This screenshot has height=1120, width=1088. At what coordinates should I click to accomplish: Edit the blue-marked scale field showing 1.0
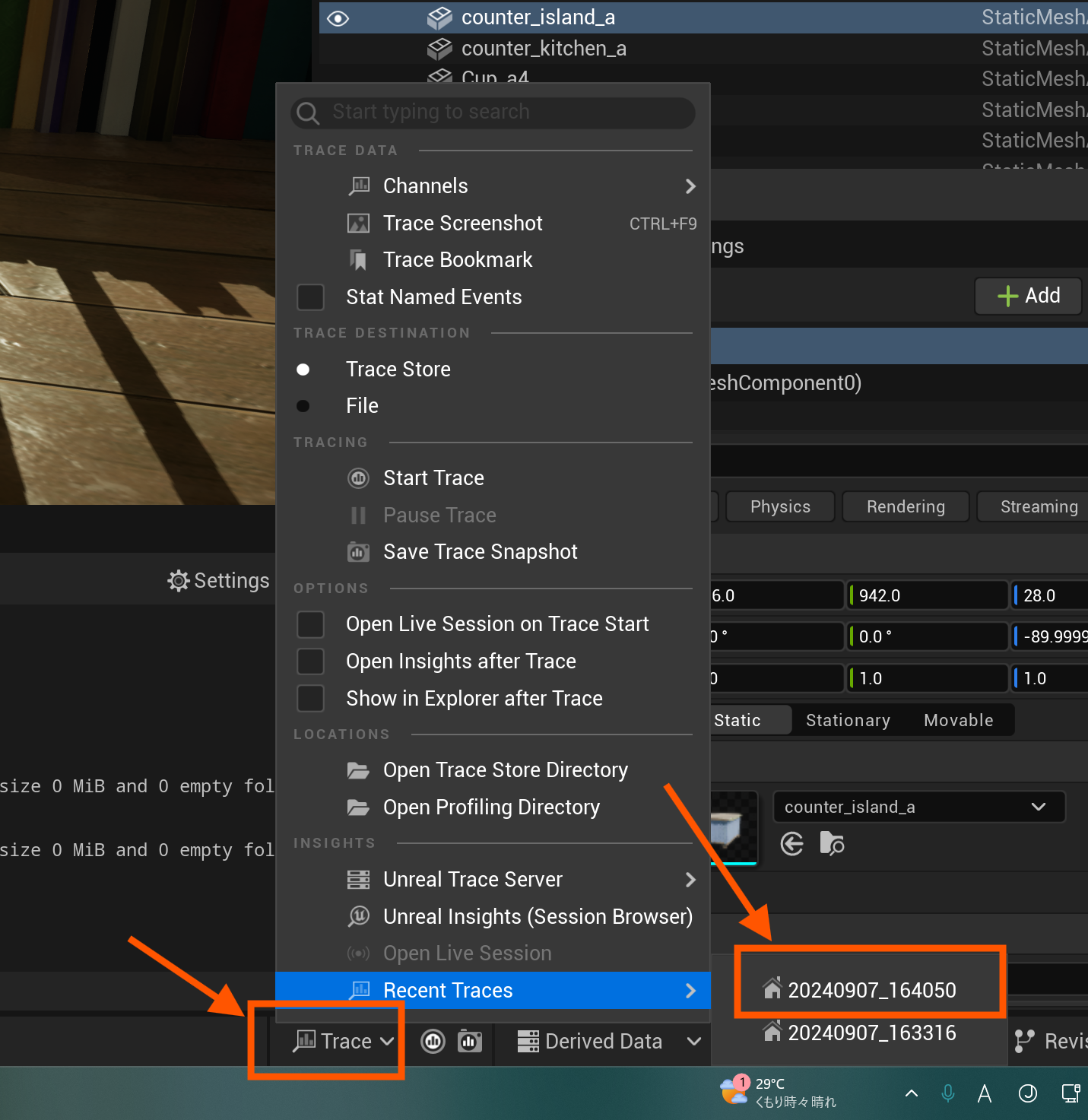pos(1050,678)
